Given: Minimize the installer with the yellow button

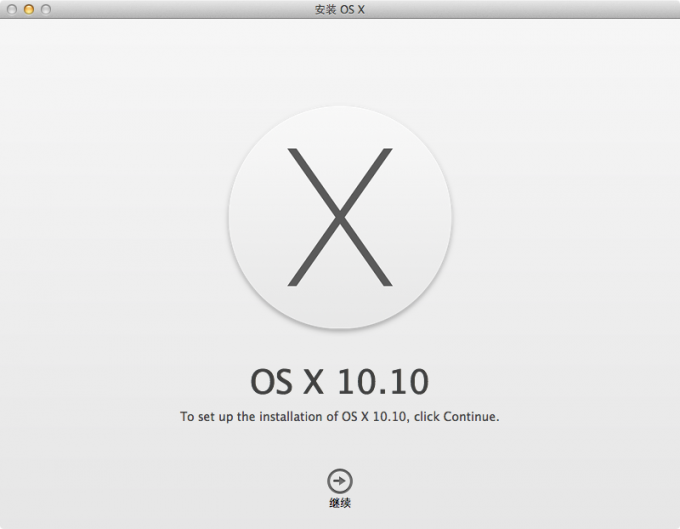Looking at the screenshot, I should pyautogui.click(x=29, y=9).
